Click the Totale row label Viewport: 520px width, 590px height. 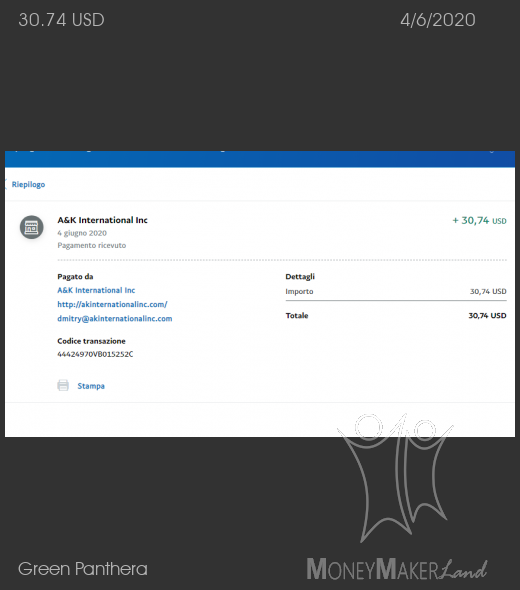click(297, 315)
